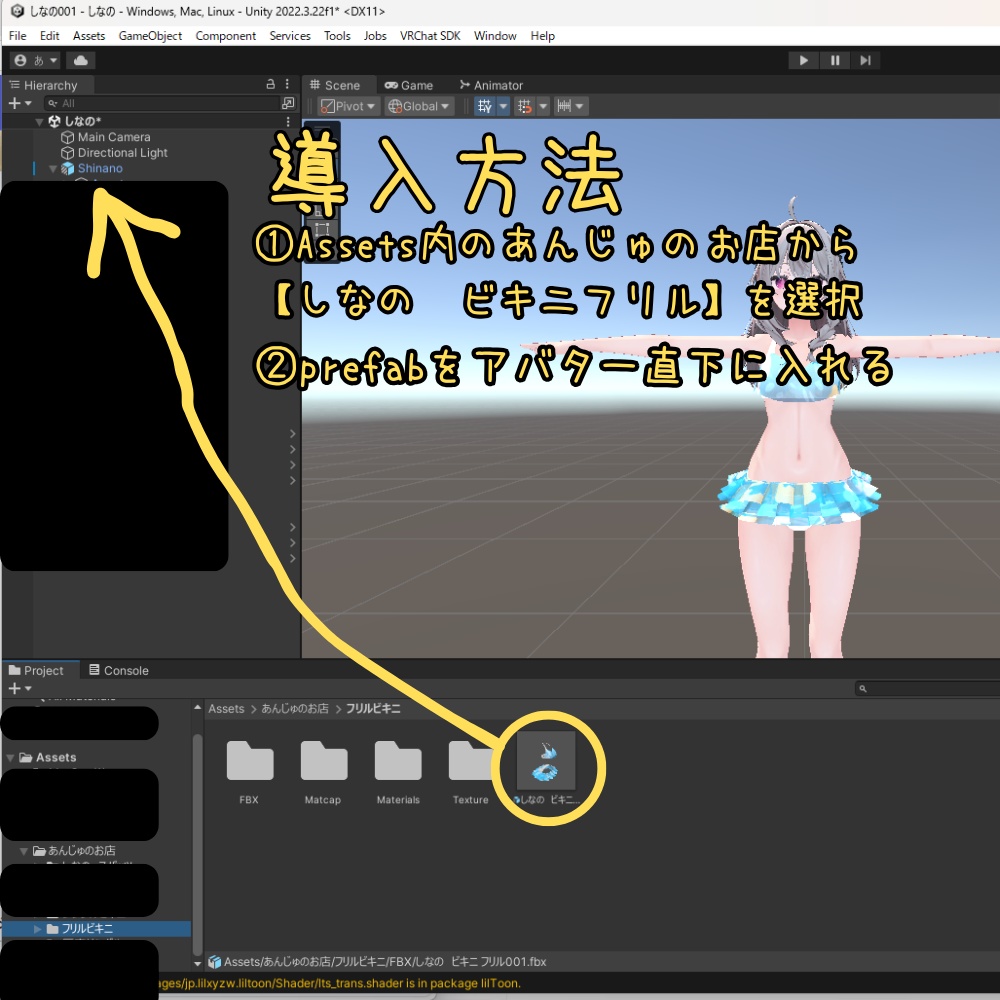The width and height of the screenshot is (1000, 1000).
Task: Start Play mode
Action: [804, 61]
